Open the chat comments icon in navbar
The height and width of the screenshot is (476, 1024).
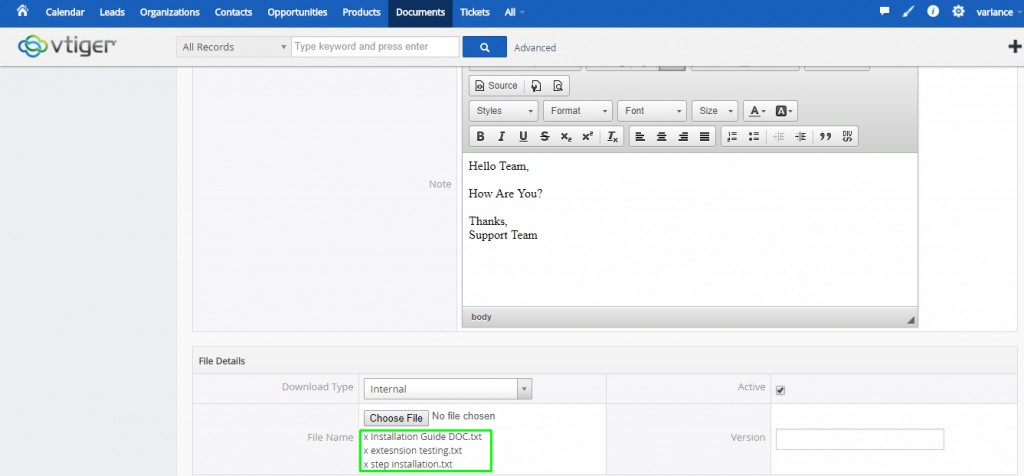click(x=885, y=12)
